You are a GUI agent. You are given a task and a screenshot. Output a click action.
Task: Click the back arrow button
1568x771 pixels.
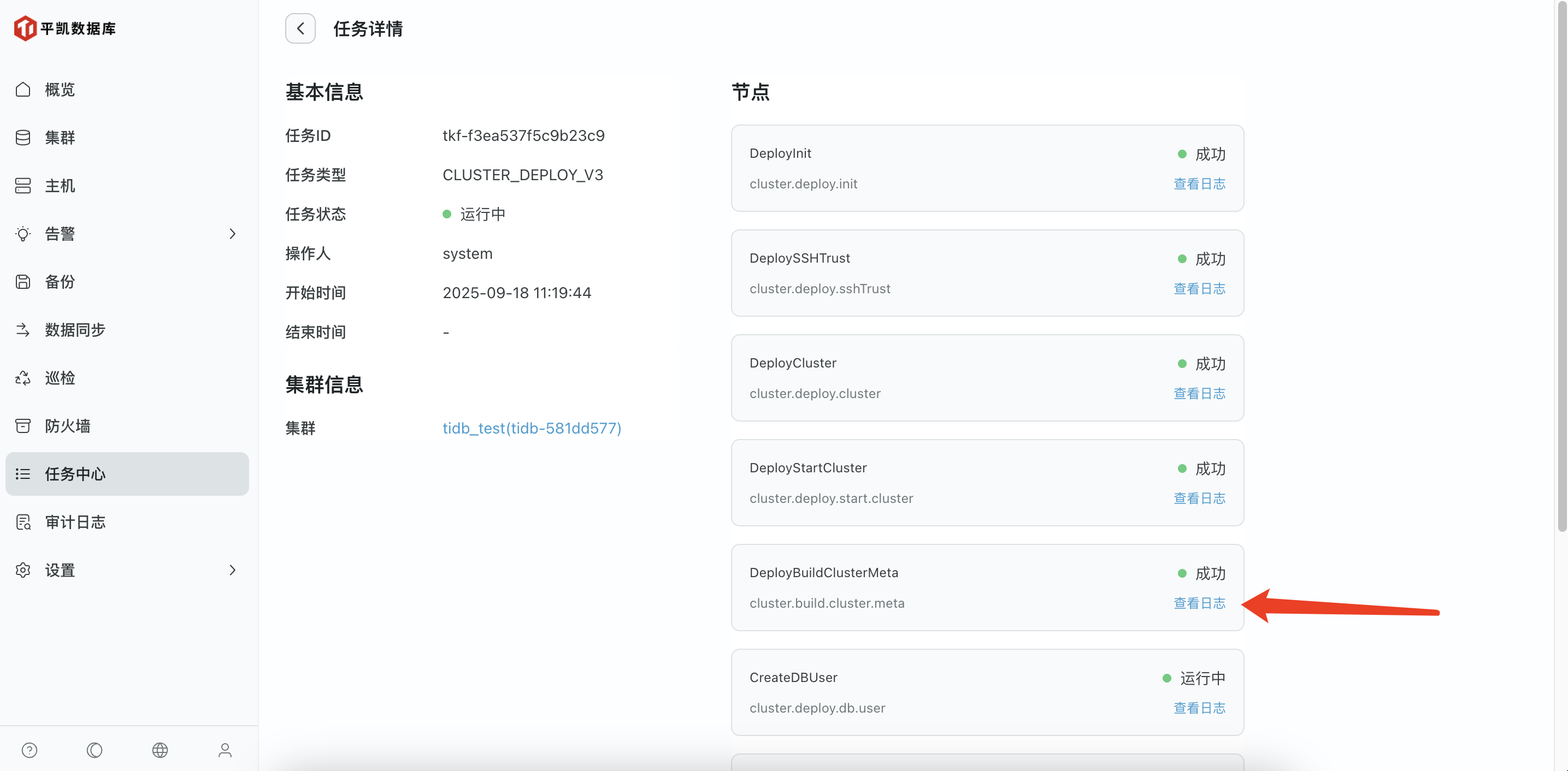[300, 28]
